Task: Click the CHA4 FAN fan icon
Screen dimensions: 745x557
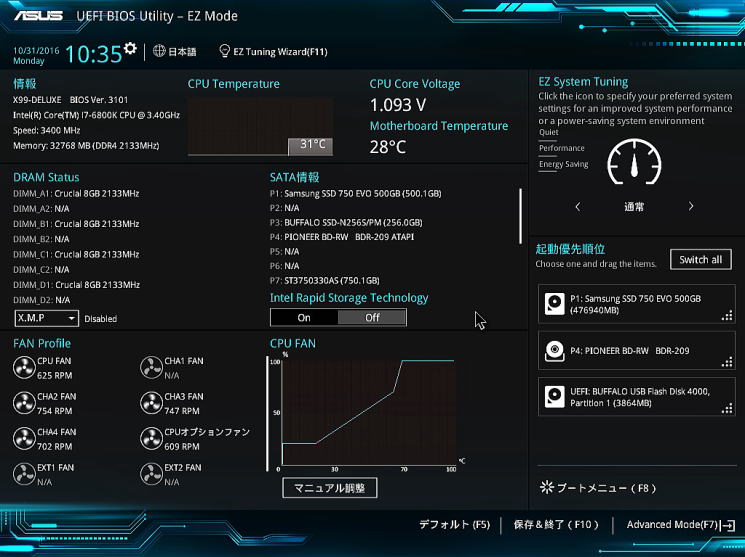Action: [x=24, y=439]
